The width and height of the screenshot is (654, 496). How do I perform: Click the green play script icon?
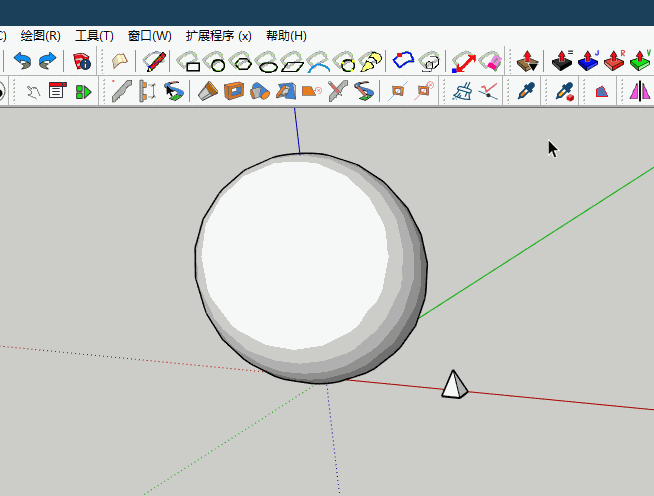click(83, 91)
